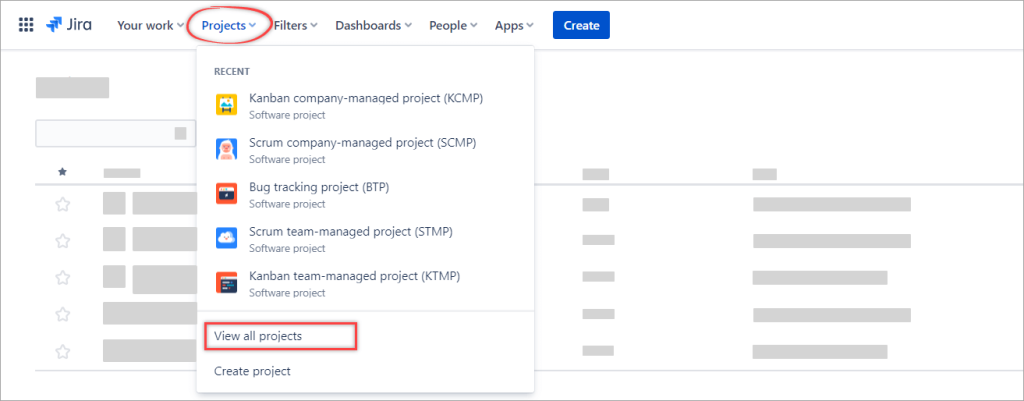Expand the Filters menu

tap(295, 25)
